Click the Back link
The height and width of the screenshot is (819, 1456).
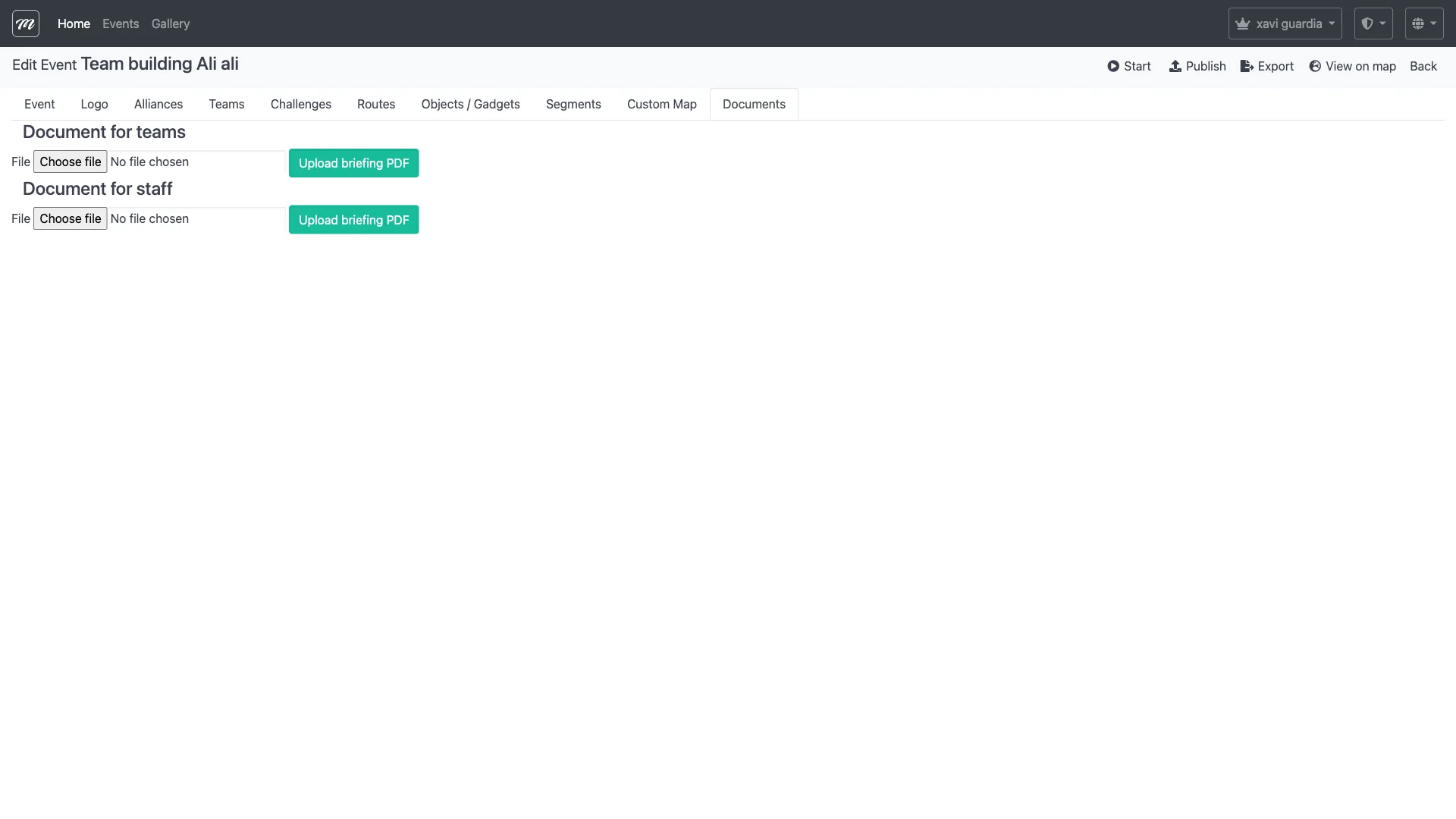[x=1423, y=66]
